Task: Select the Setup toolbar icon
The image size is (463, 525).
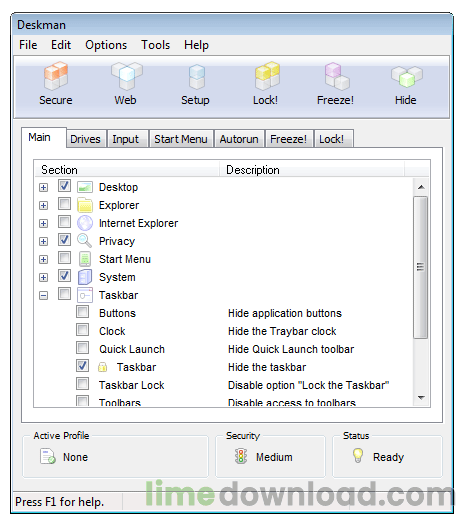Action: coord(196,77)
